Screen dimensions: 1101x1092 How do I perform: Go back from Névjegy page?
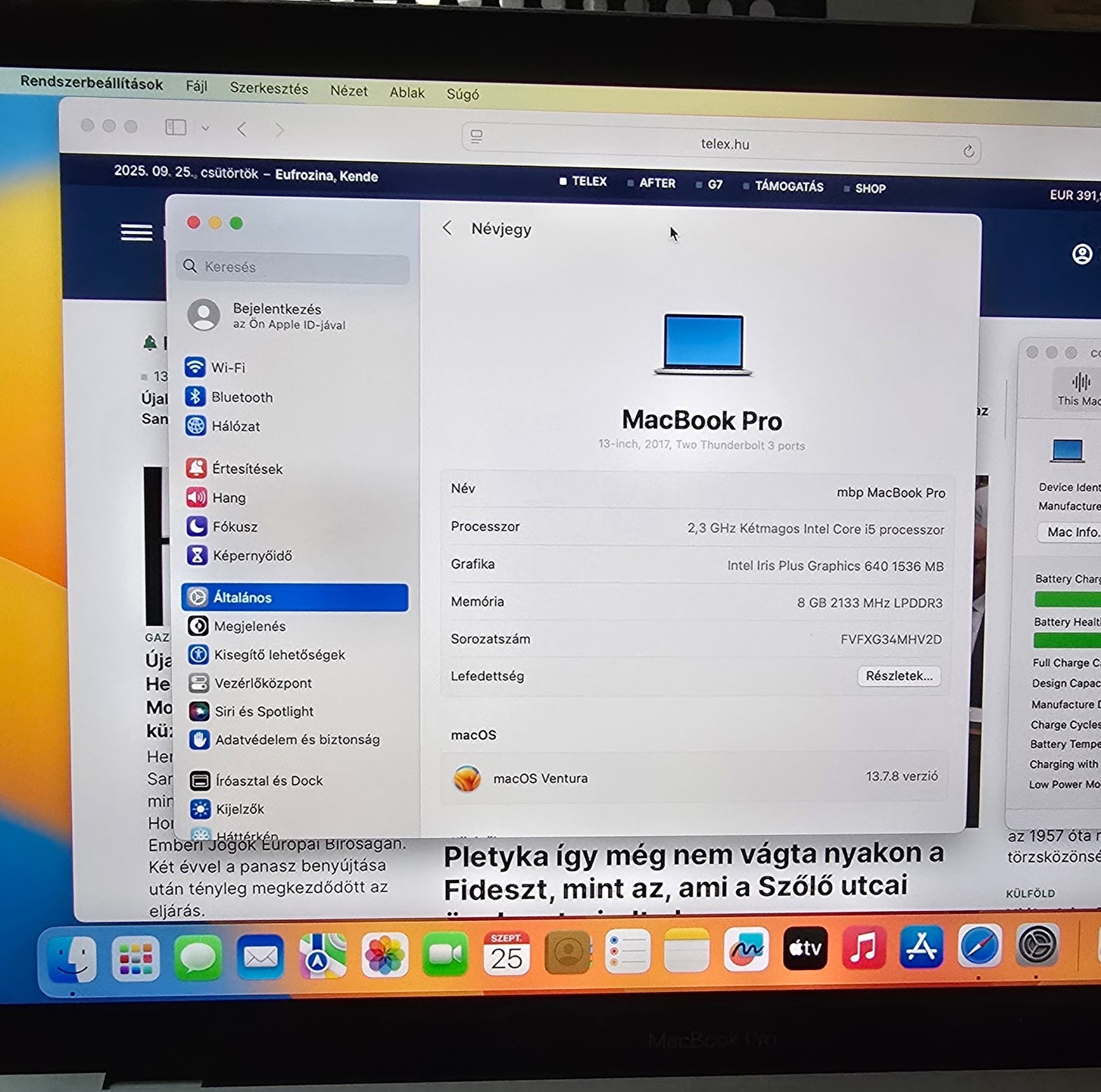click(448, 228)
